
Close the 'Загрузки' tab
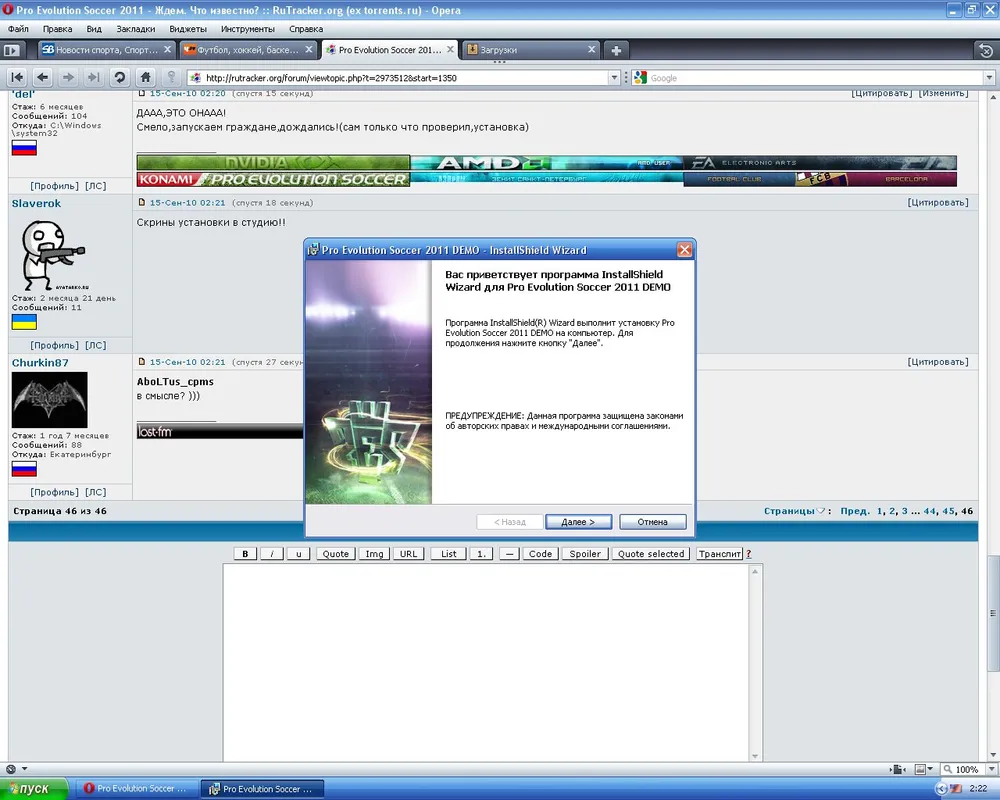(591, 49)
